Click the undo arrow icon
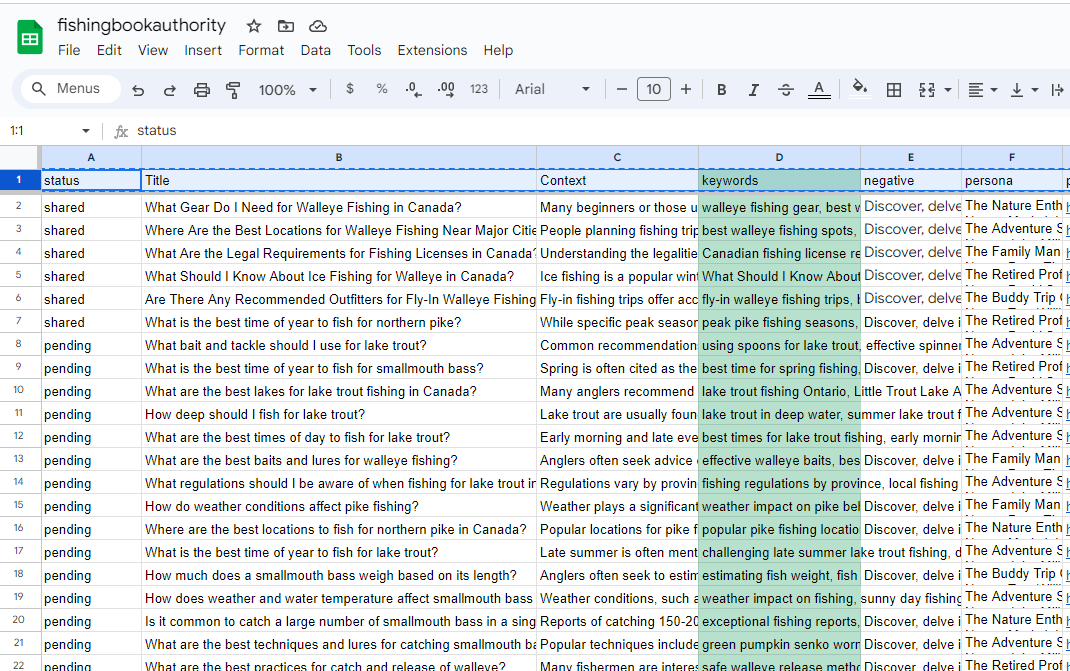 pos(138,90)
